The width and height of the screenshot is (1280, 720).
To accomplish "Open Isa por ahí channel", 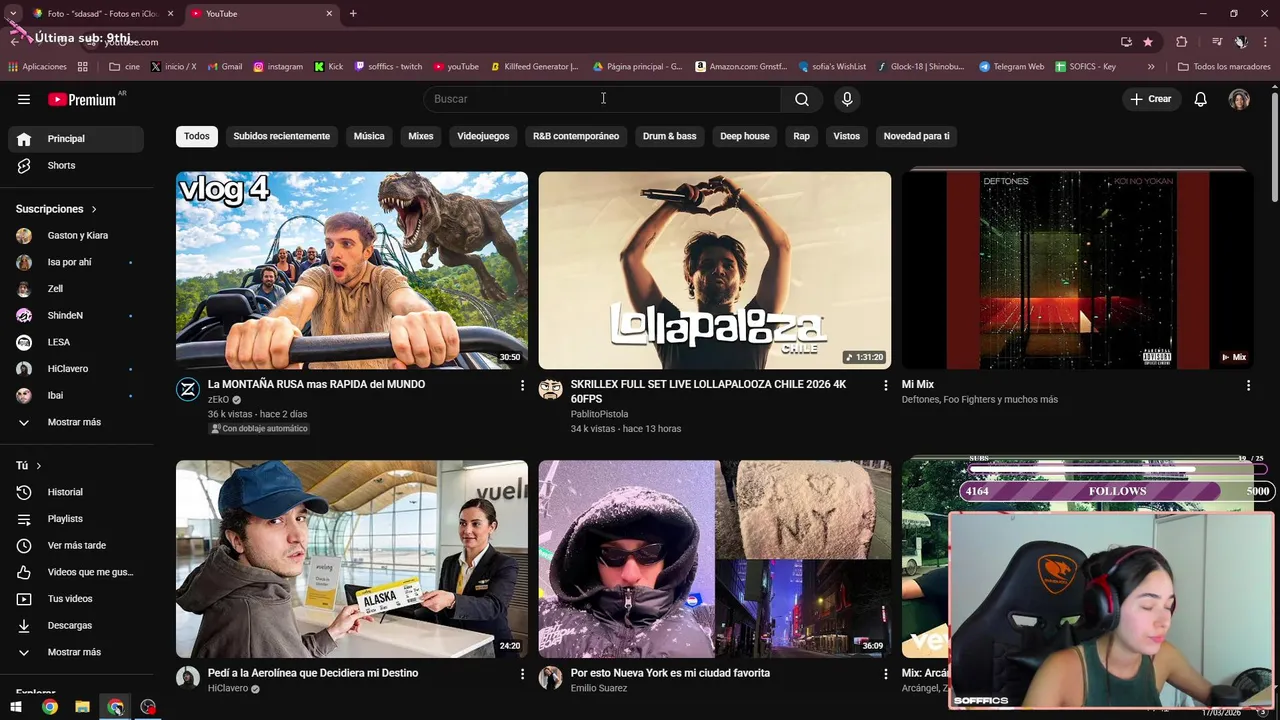I will 76,262.
